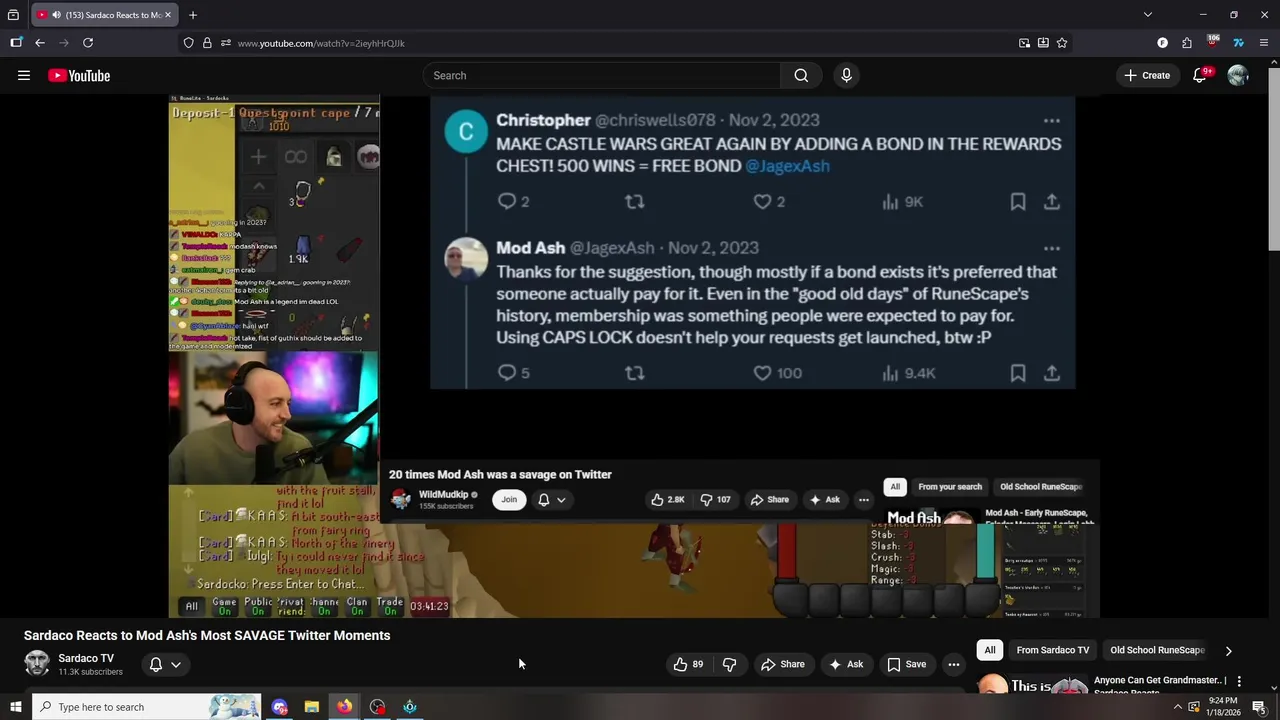The image size is (1280, 720).
Task: Go to YouTube home via logo
Action: 79,75
